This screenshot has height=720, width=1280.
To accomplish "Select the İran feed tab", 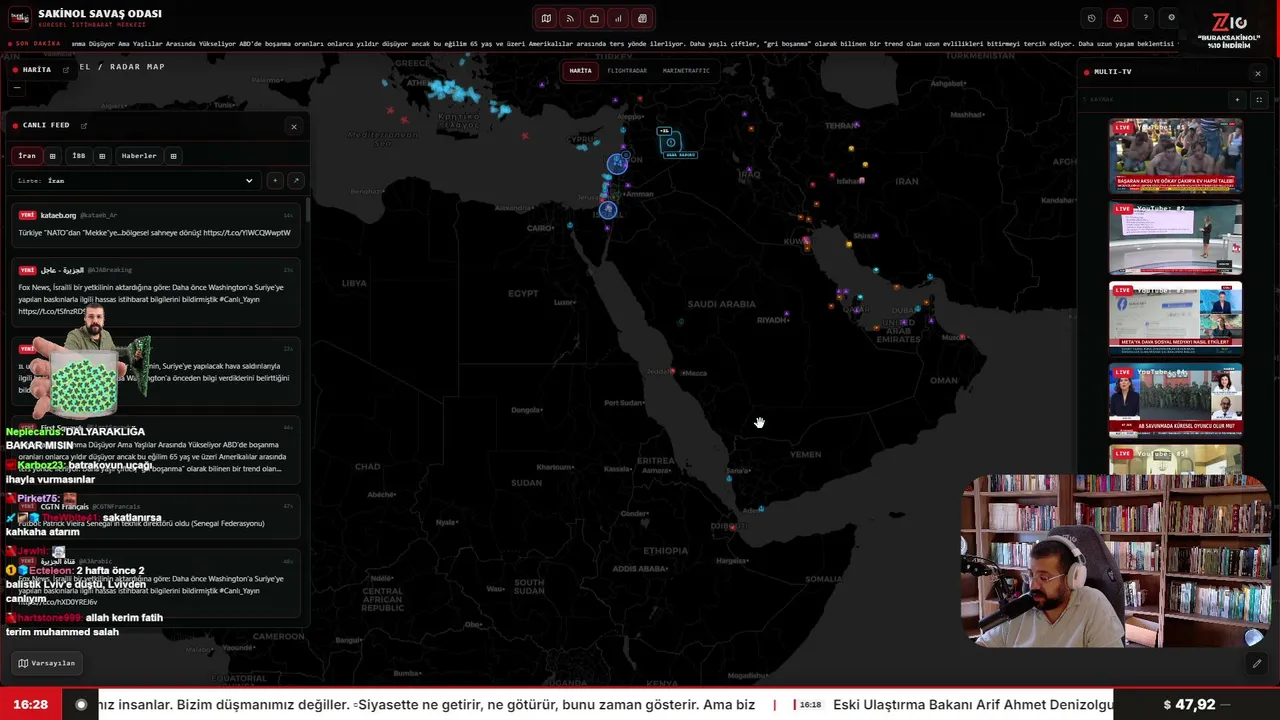I will point(27,156).
